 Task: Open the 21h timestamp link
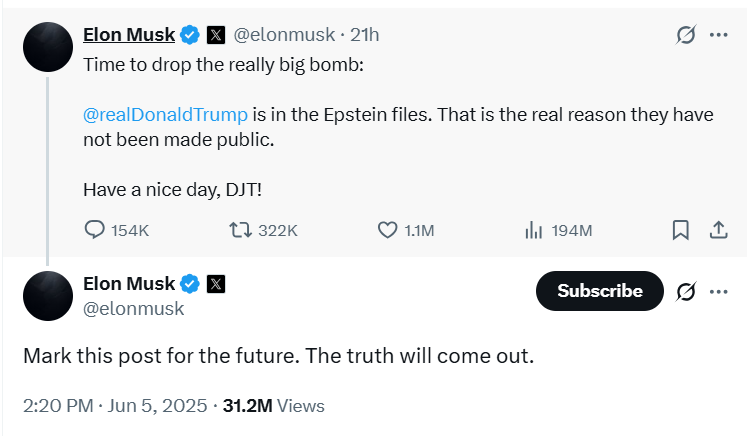(364, 35)
